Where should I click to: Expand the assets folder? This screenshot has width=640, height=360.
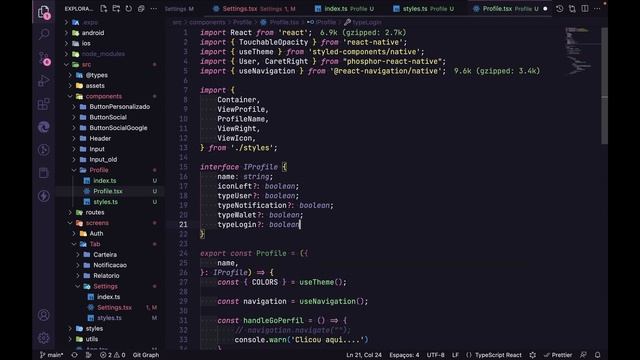[95, 86]
